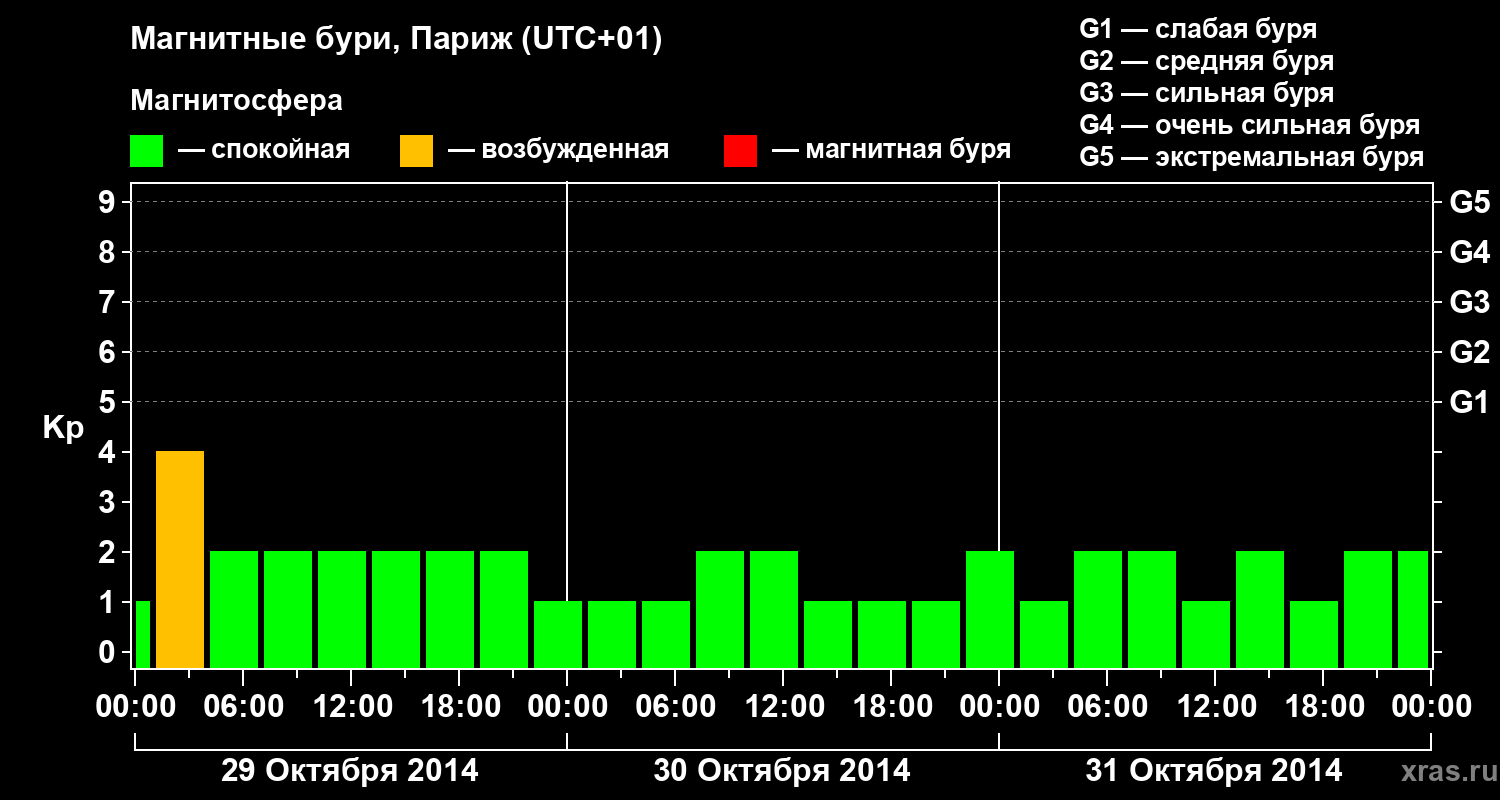Click the 06:00 time label above 31 Октября

pyautogui.click(x=1107, y=706)
